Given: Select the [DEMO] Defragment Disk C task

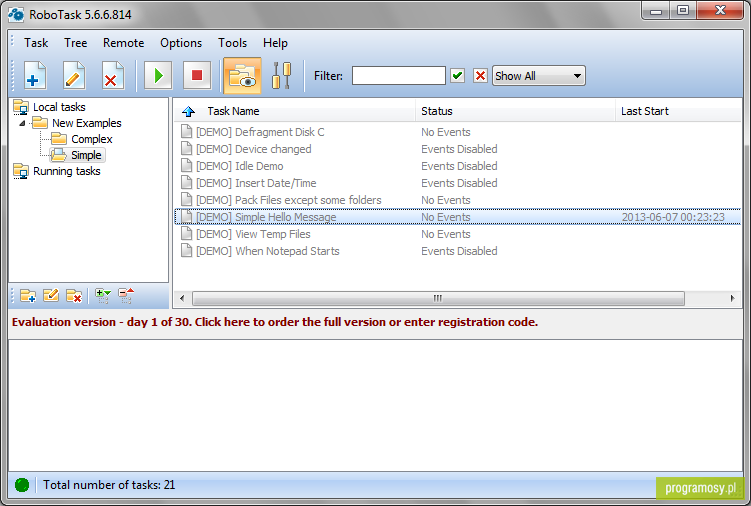Looking at the screenshot, I should tap(457, 132).
